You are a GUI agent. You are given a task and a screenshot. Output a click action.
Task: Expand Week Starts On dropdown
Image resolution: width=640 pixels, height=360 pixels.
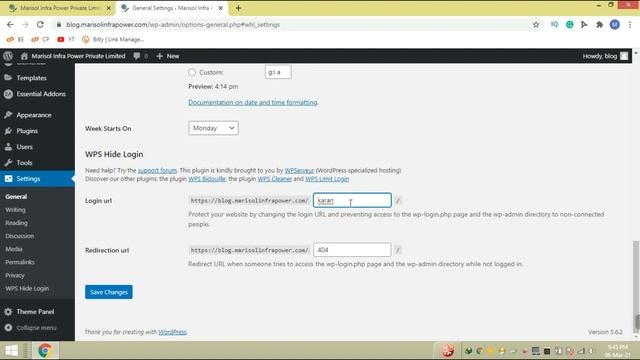[213, 128]
